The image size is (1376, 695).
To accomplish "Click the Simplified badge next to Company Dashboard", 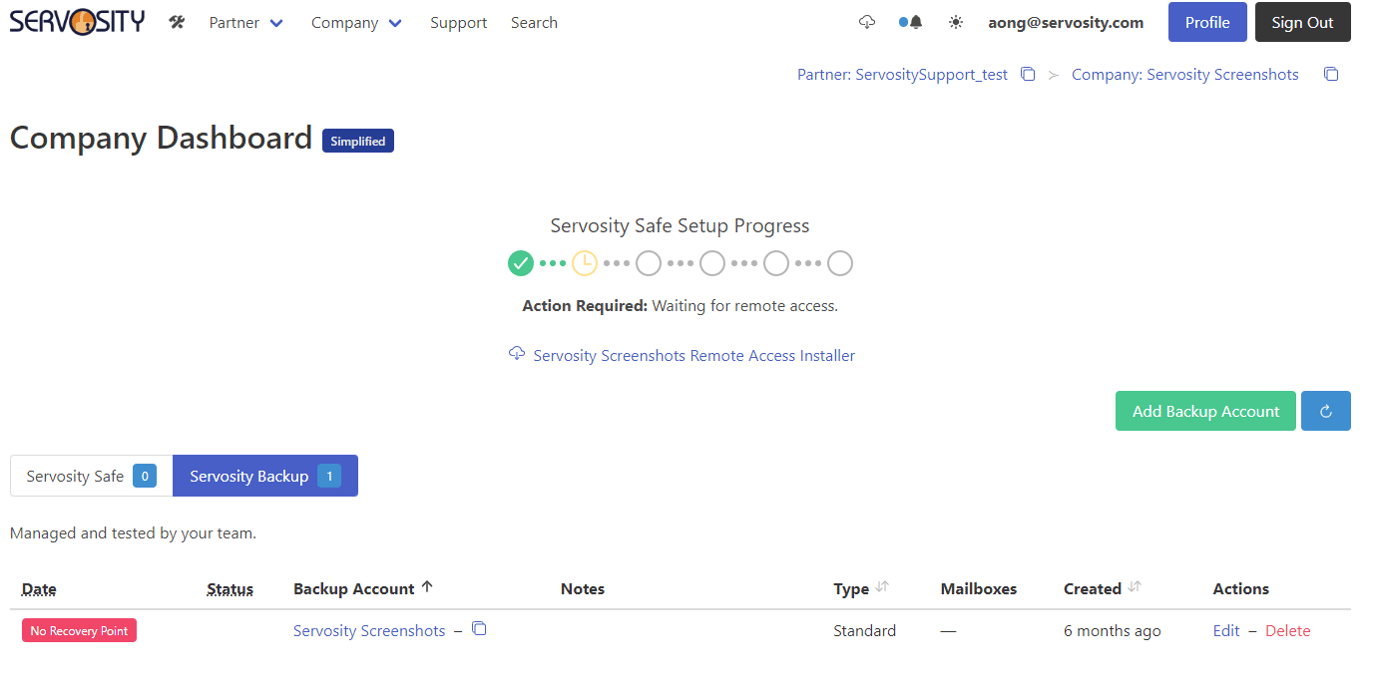I will click(x=357, y=140).
